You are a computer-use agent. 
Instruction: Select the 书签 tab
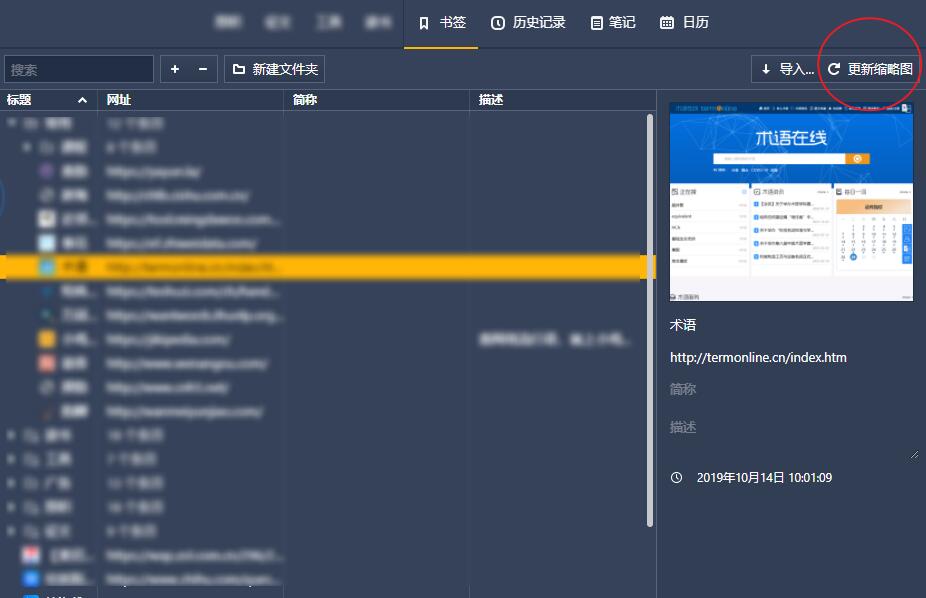tap(442, 22)
